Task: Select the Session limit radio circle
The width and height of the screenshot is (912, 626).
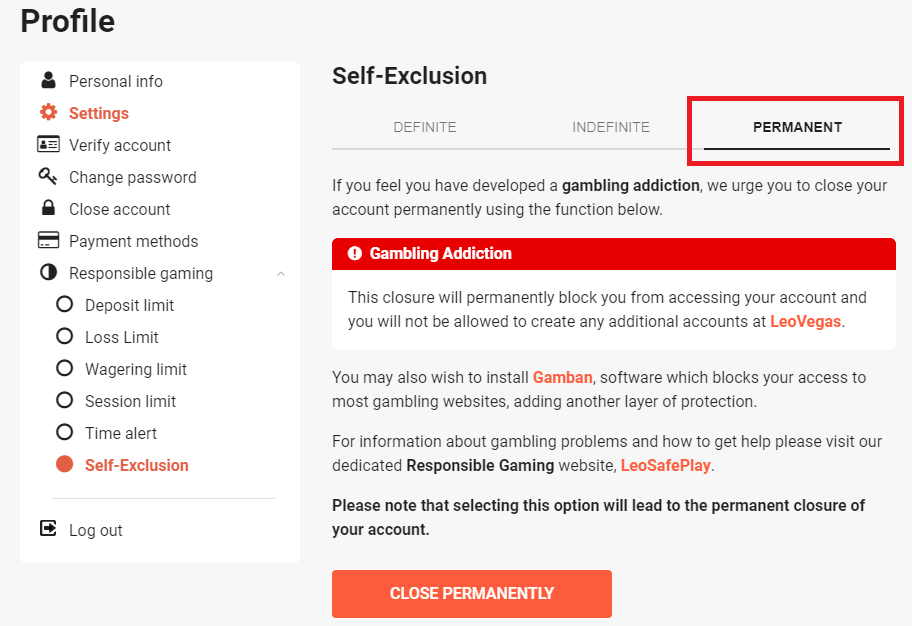Action: (x=65, y=400)
